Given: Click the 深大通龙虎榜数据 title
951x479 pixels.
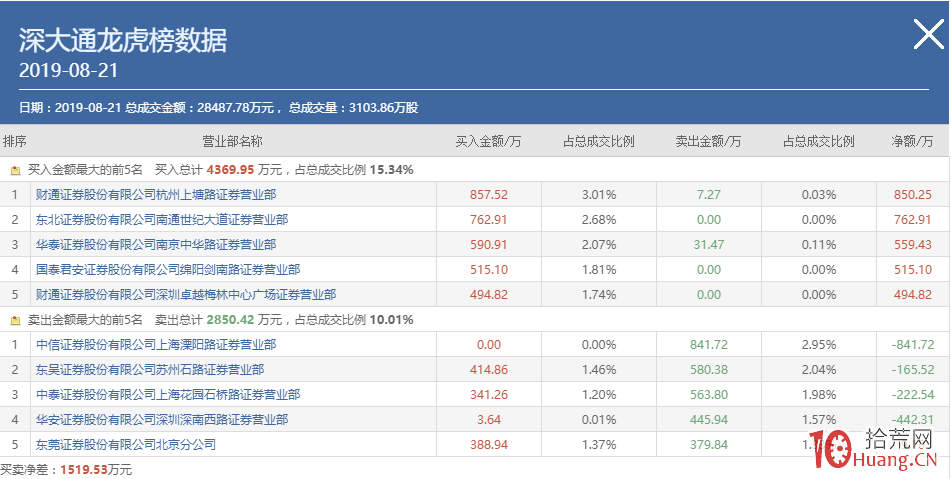Looking at the screenshot, I should pos(123,40).
